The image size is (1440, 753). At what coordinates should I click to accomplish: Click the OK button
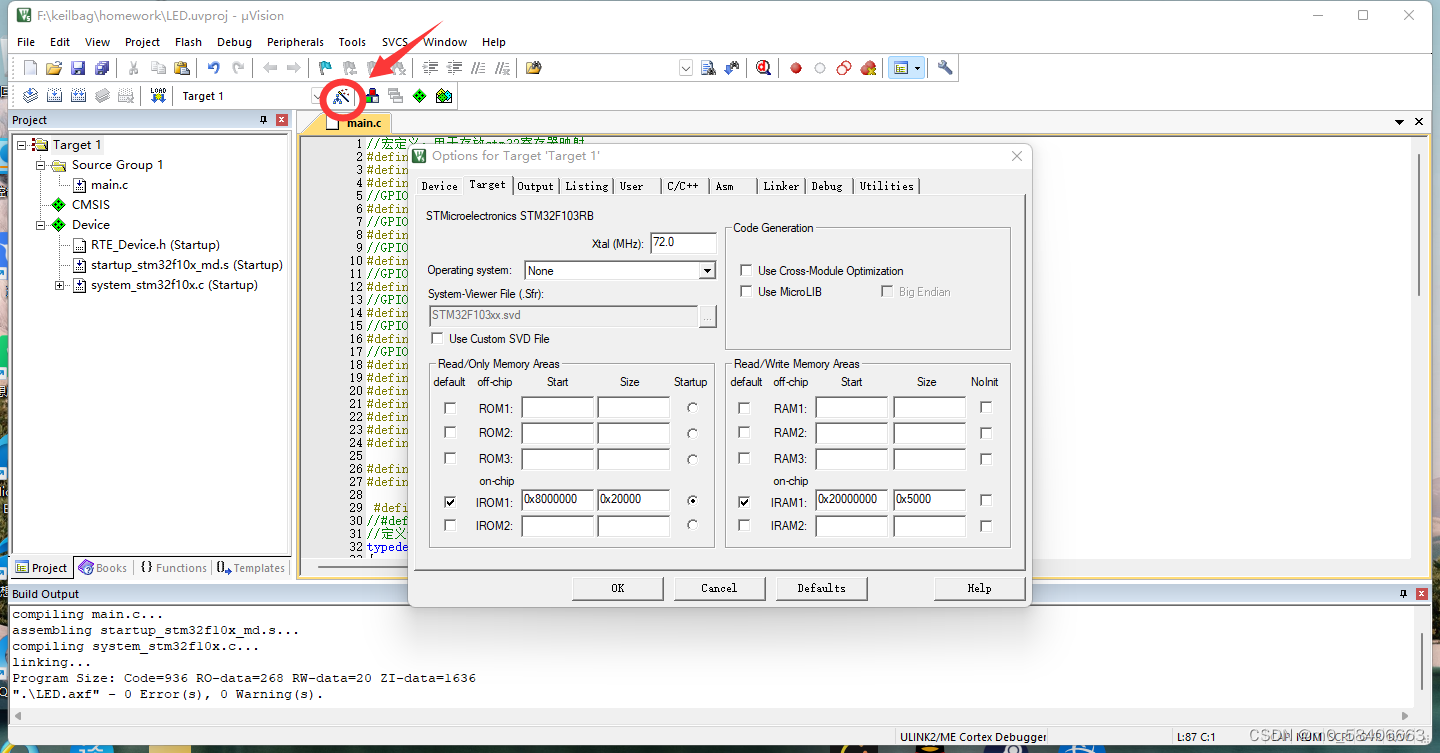[618, 588]
